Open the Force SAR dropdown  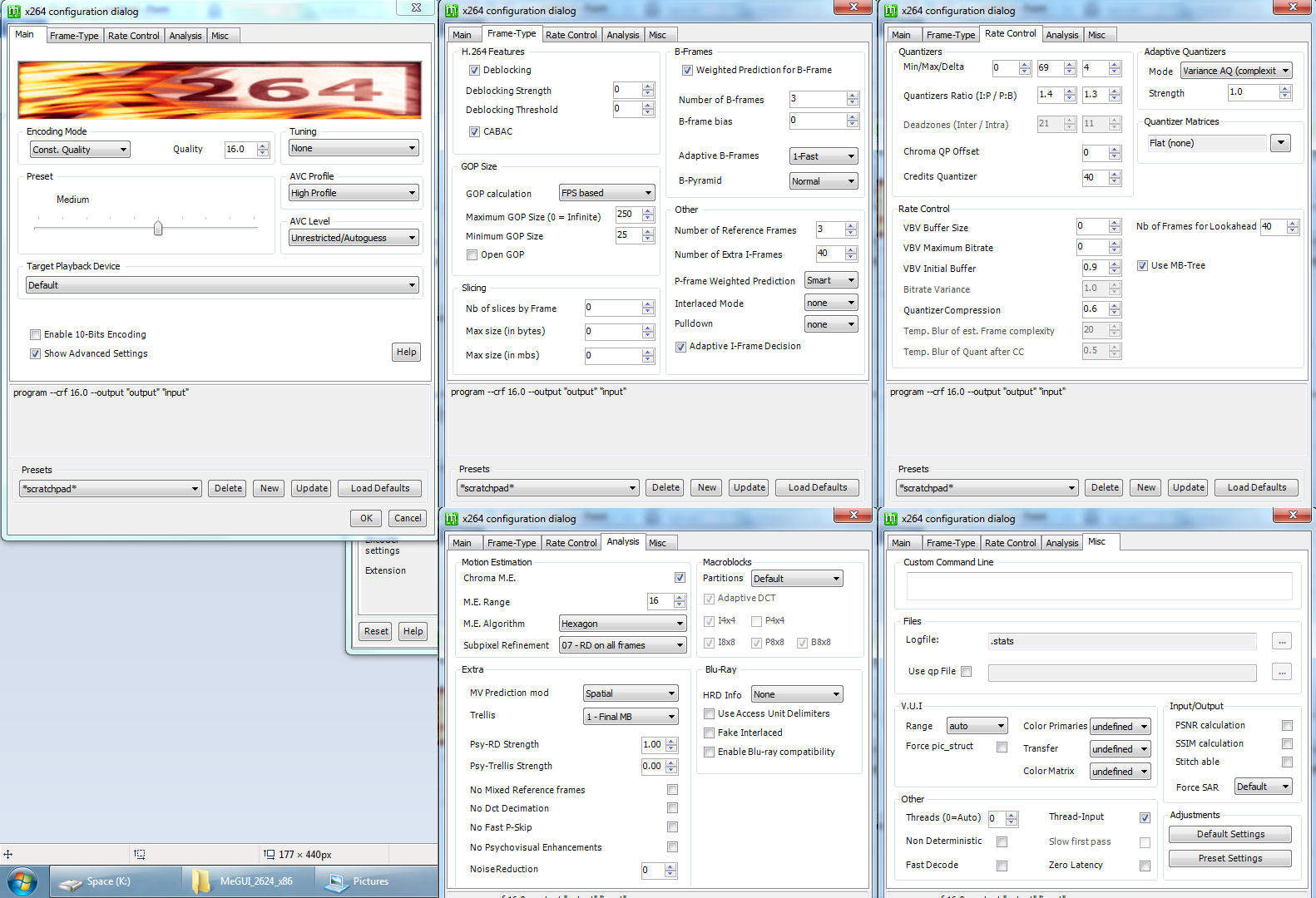[x=1263, y=787]
